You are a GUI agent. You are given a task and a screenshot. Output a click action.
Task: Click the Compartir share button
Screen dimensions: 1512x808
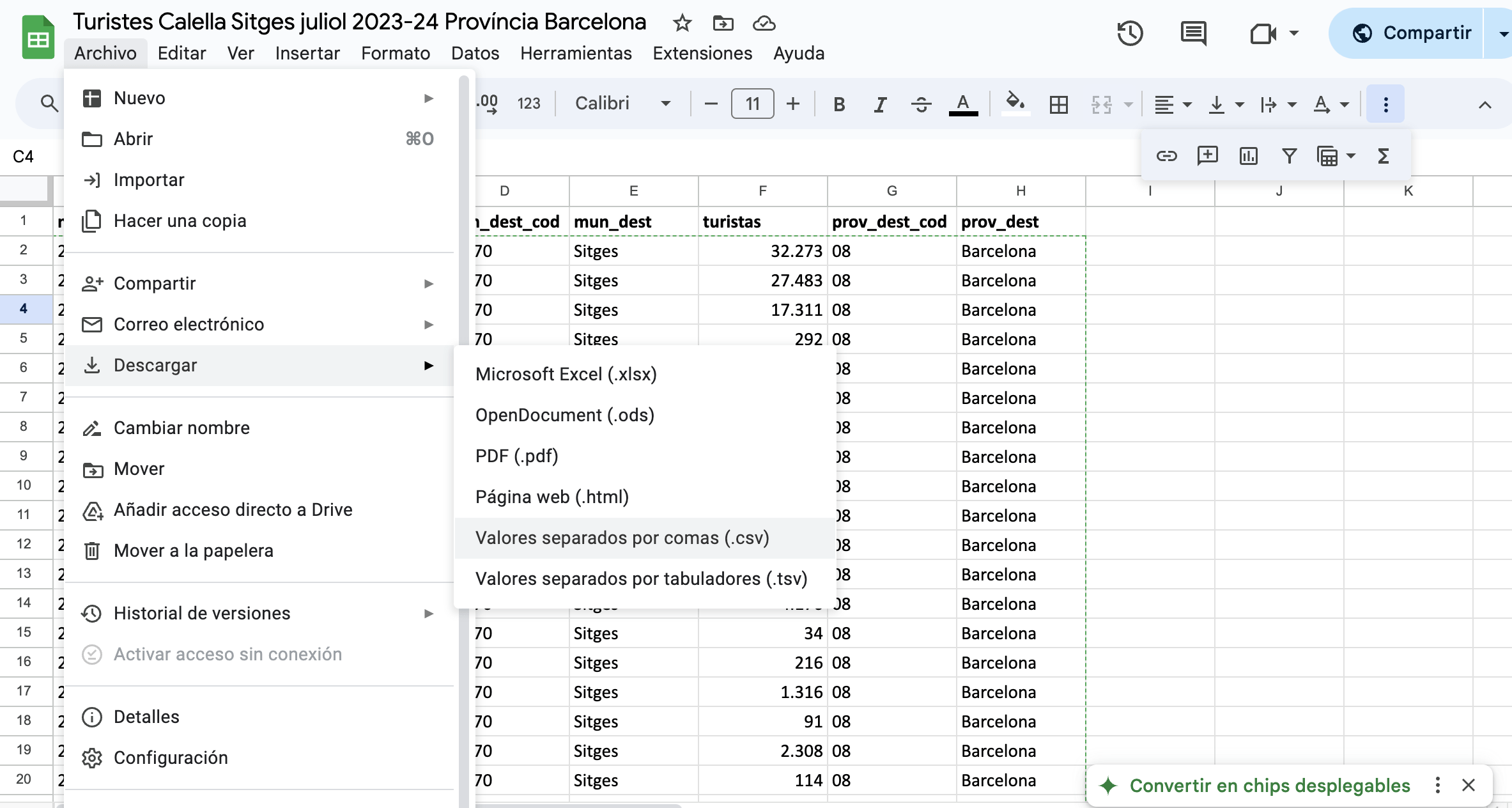click(x=1413, y=33)
